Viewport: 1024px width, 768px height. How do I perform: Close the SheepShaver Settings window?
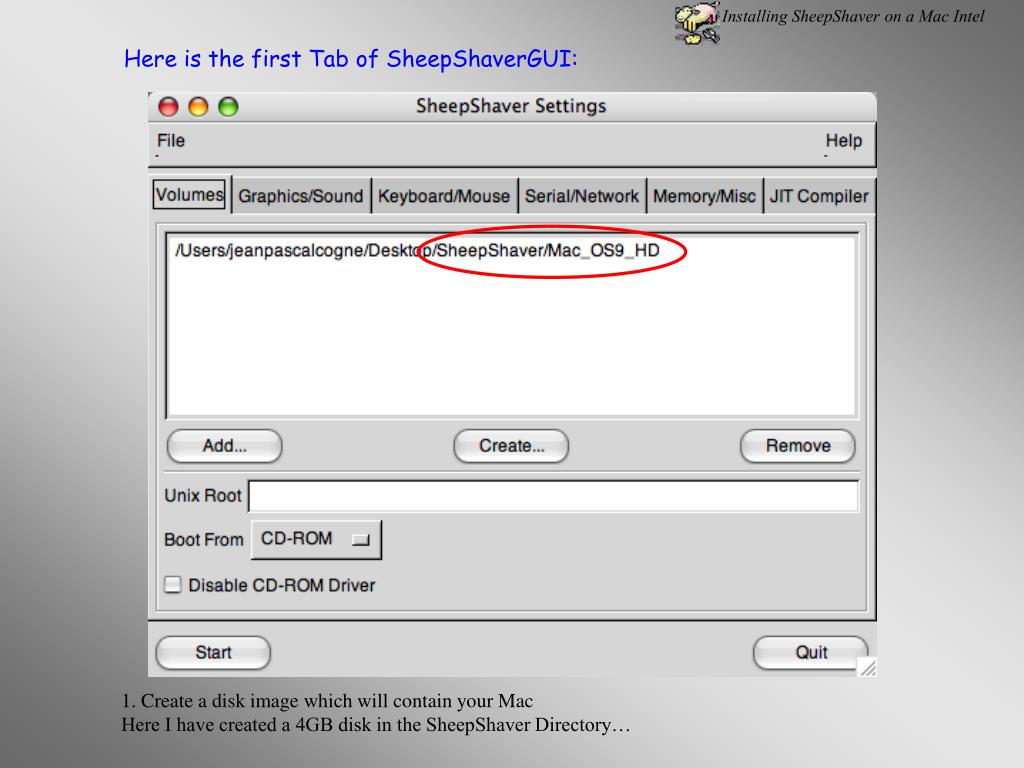168,106
